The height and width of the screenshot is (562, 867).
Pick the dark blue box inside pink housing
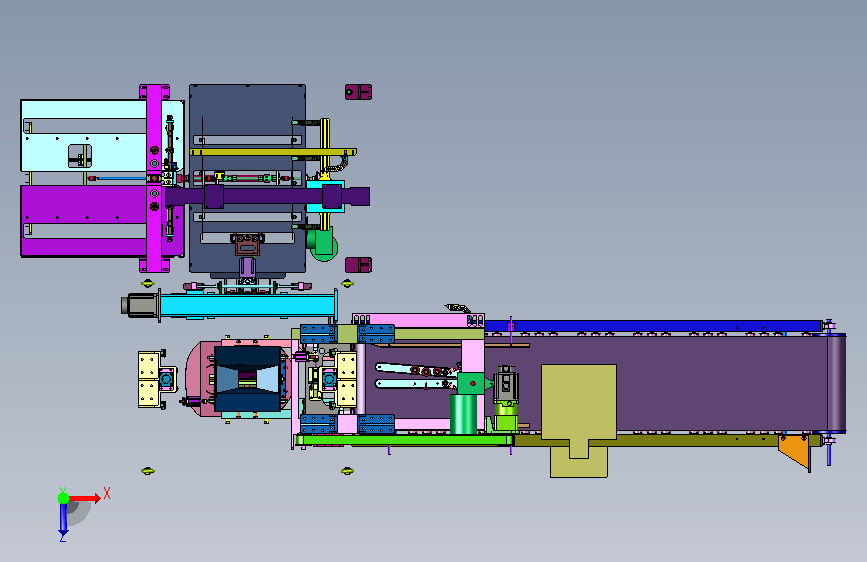tap(247, 379)
